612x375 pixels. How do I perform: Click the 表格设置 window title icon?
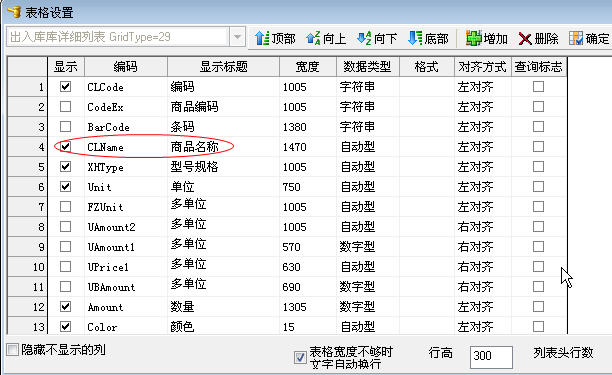pos(13,12)
